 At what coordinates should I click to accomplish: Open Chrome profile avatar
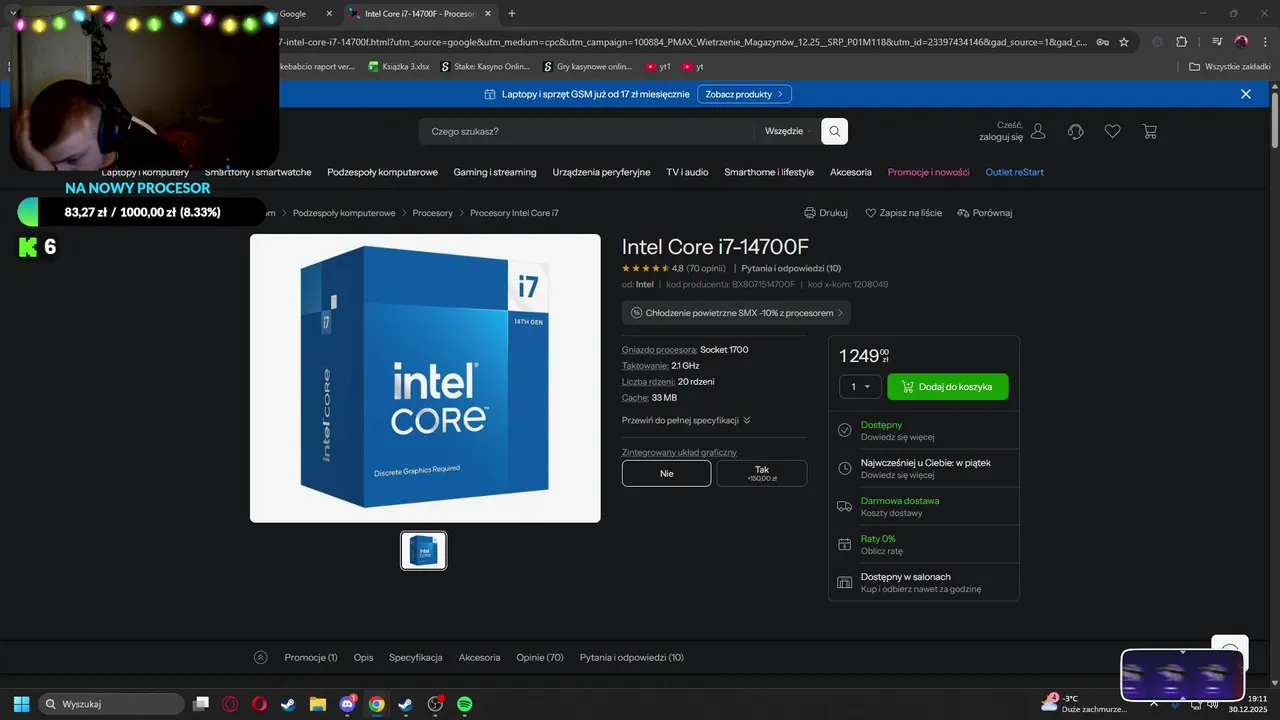point(1241,42)
